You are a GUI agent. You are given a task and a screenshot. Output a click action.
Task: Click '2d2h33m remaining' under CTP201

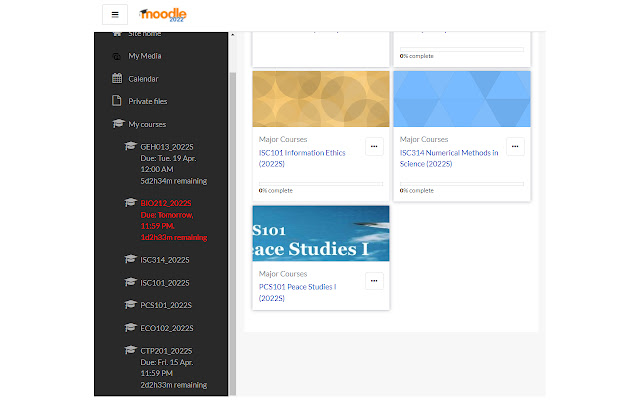[174, 385]
